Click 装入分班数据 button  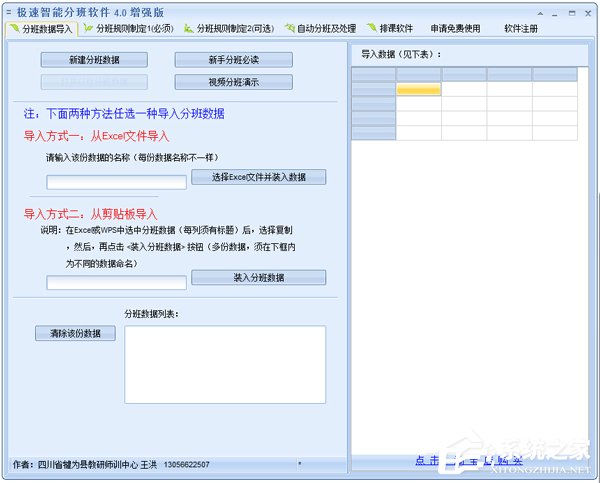[x=259, y=277]
